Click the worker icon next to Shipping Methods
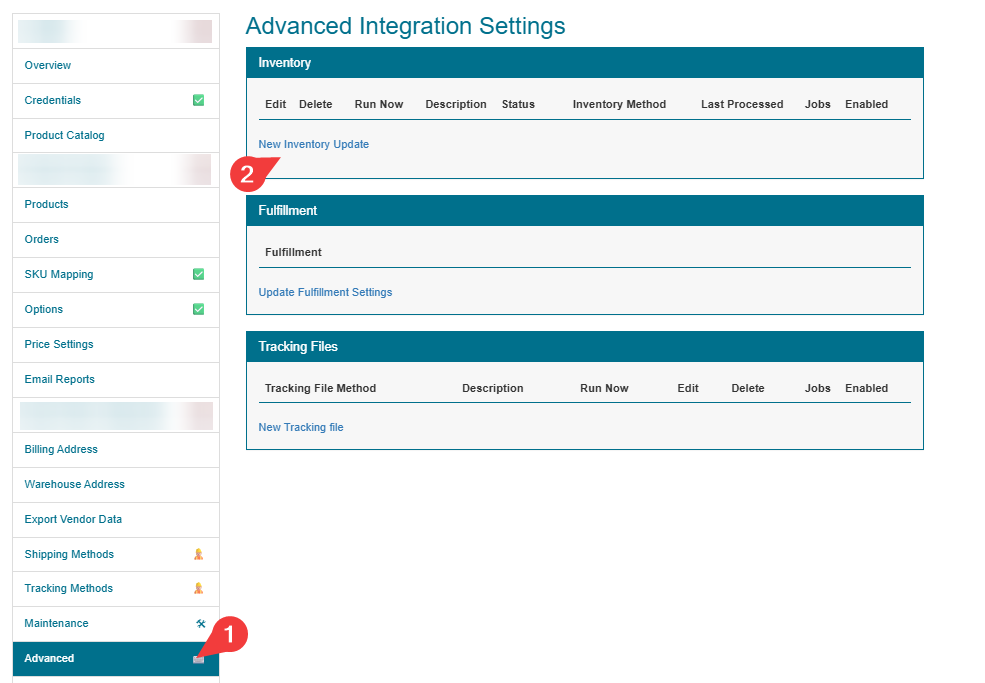The width and height of the screenshot is (985, 683). [198, 554]
